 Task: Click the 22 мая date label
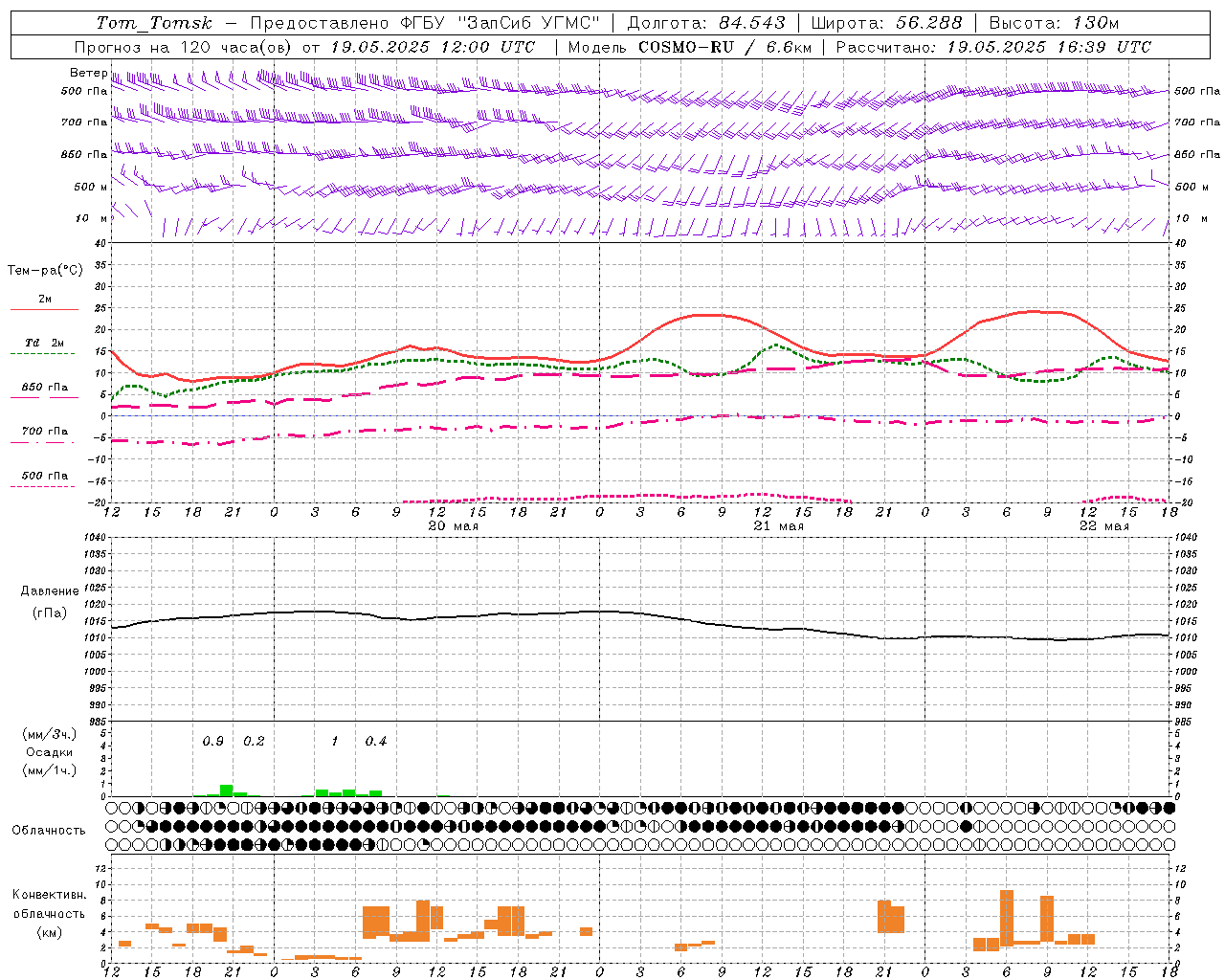coord(1103,526)
